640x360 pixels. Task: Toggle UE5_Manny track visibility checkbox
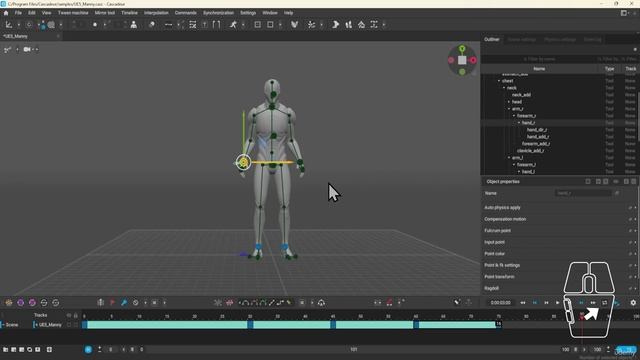(x=69, y=325)
